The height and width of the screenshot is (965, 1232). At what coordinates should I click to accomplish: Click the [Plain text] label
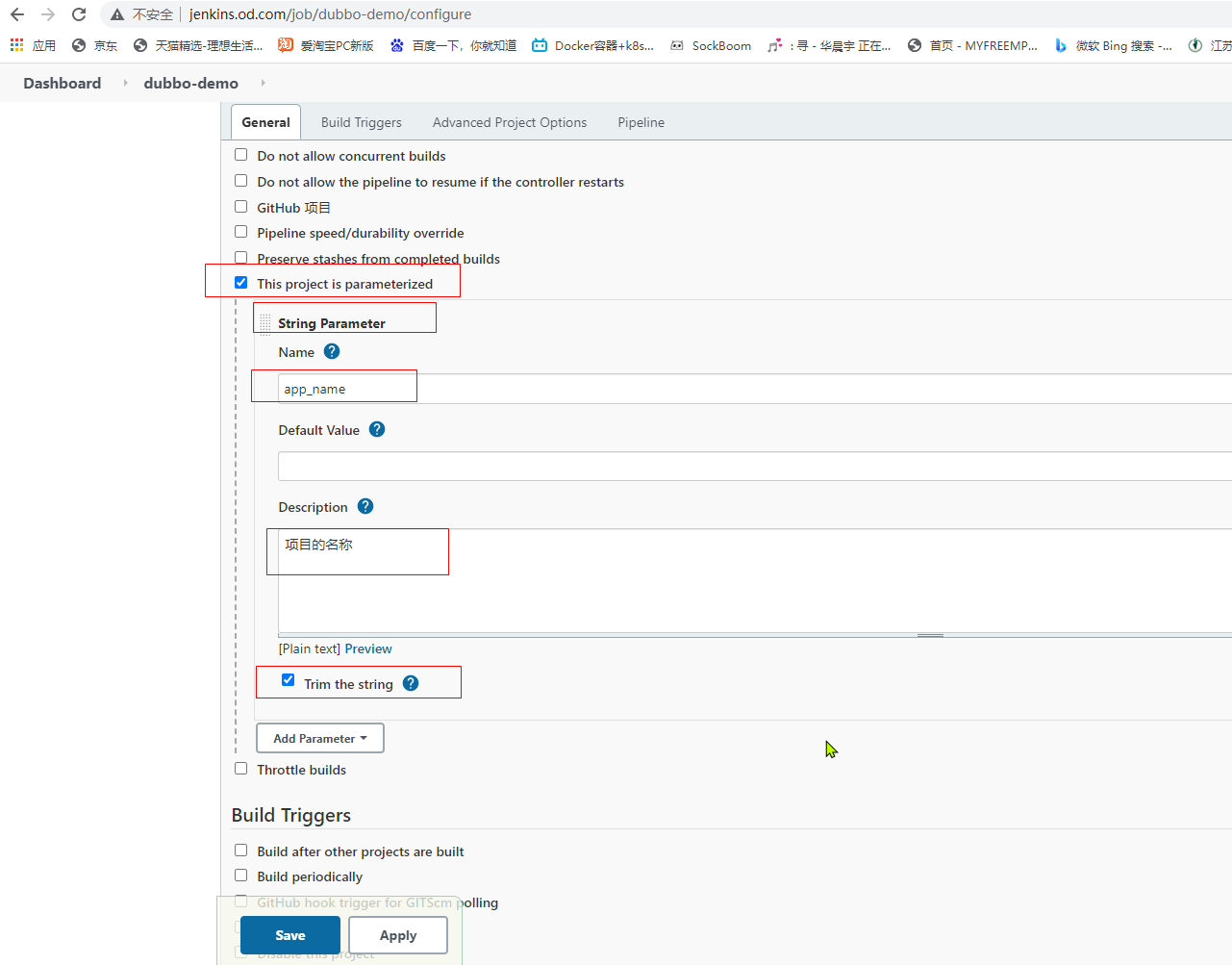tap(309, 648)
